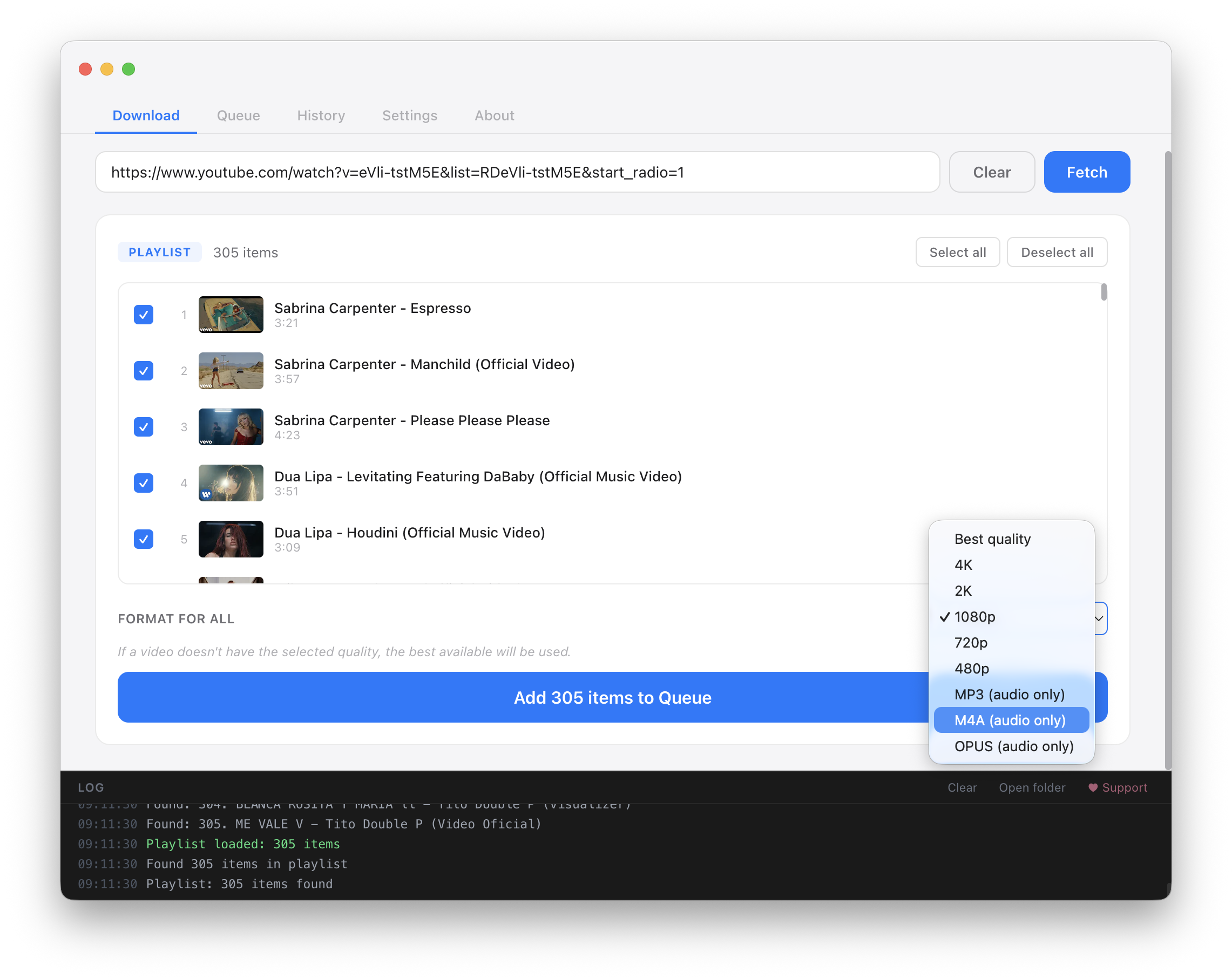Select MP3 (audio only) option
Image resolution: width=1232 pixels, height=980 pixels.
pos(1011,694)
